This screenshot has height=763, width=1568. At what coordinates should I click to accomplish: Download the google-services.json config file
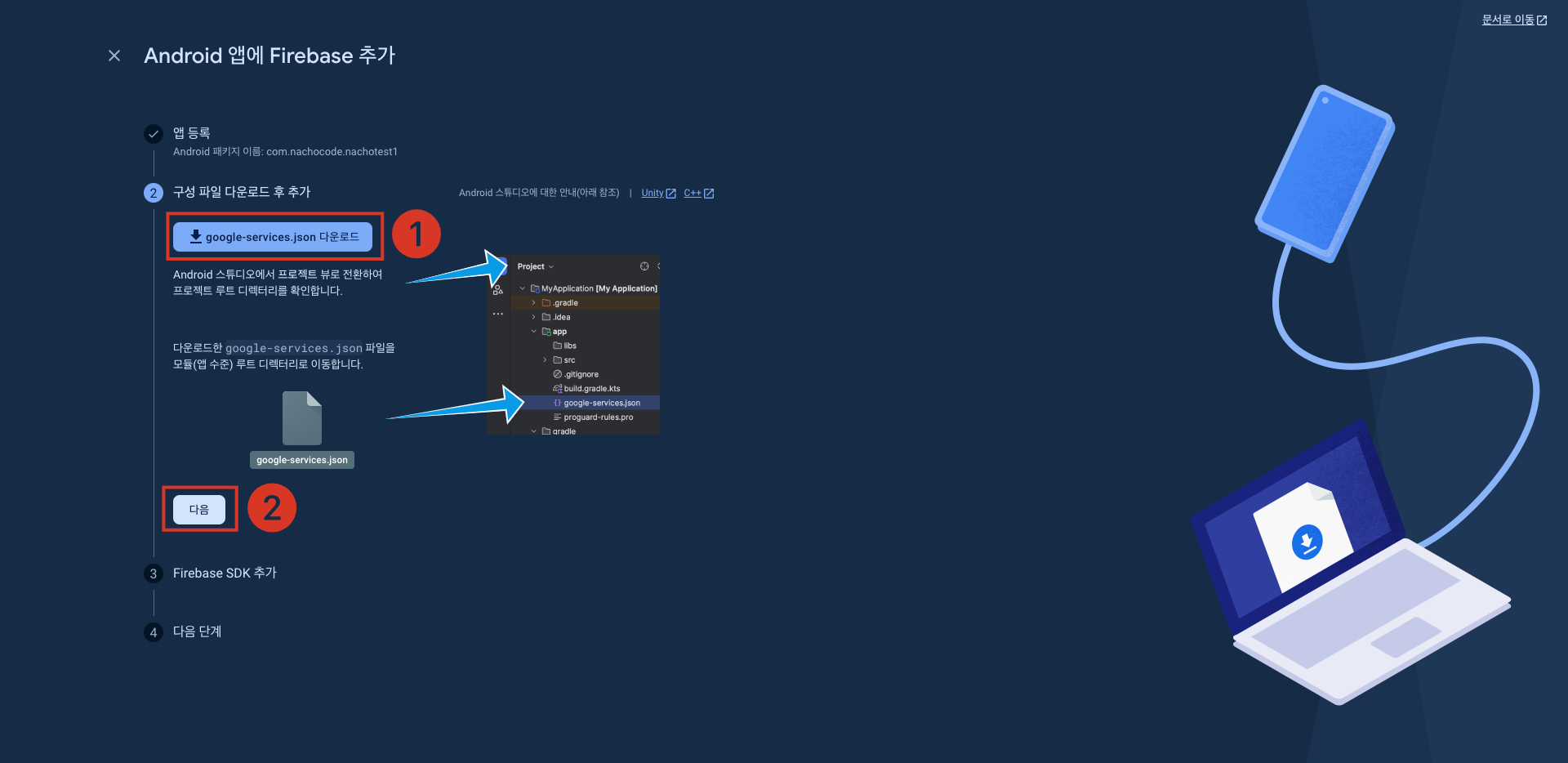[x=273, y=237]
